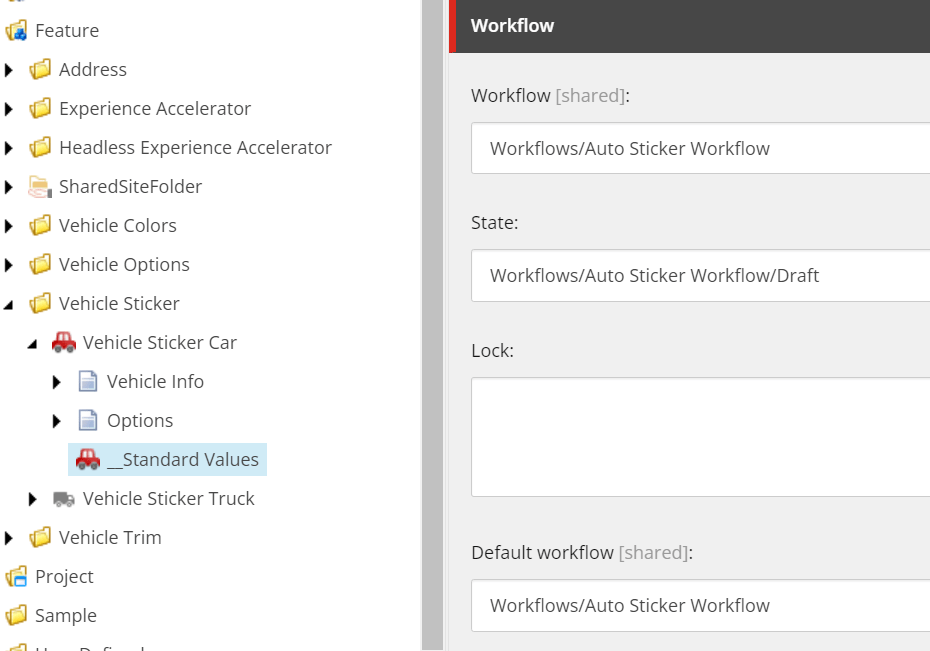Expand the Experience Accelerator folder
Screen dimensions: 930x651
pos(9,109)
